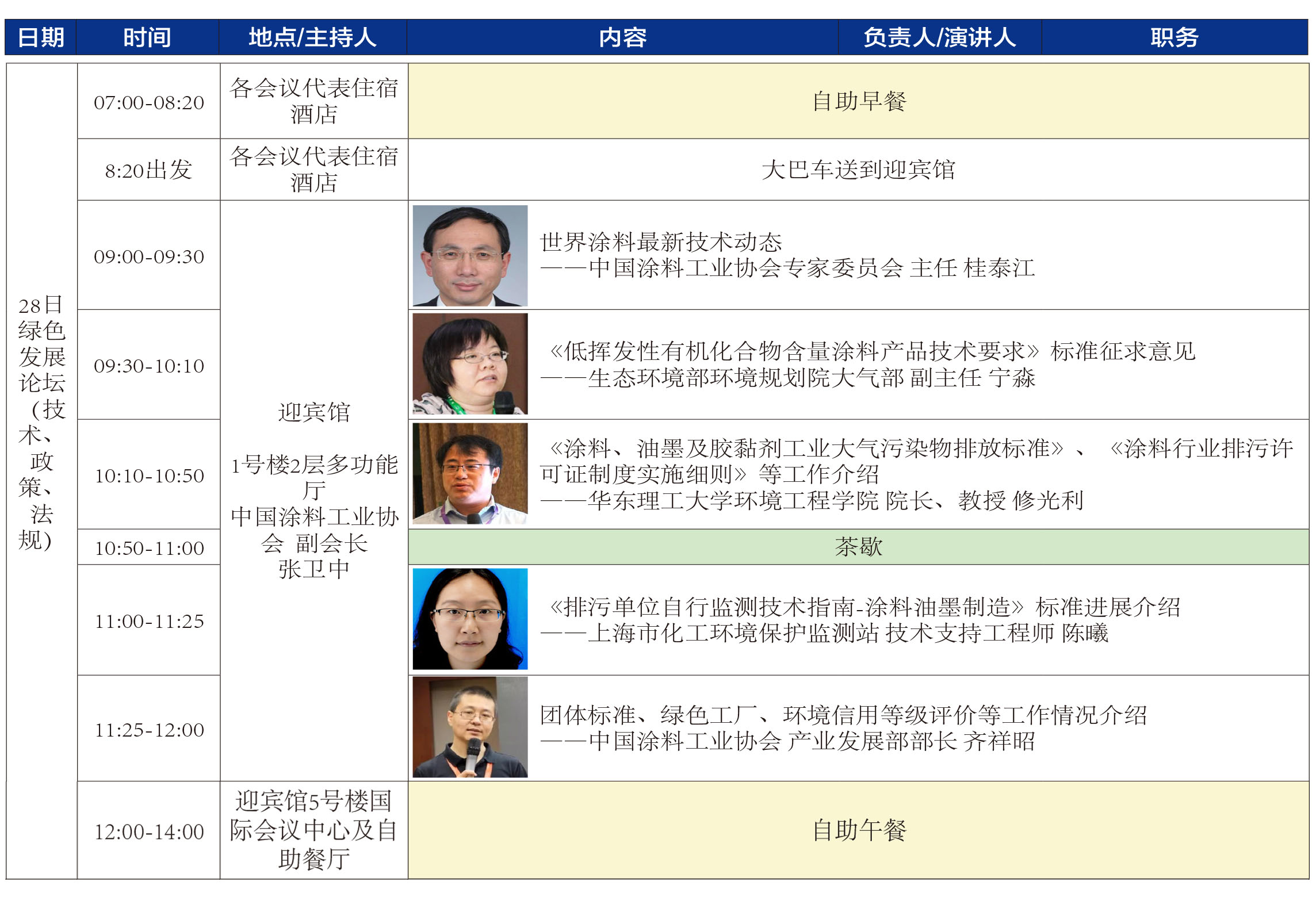Select the 10:50-11:00 time cell
1316x897 pixels.
pos(149,547)
